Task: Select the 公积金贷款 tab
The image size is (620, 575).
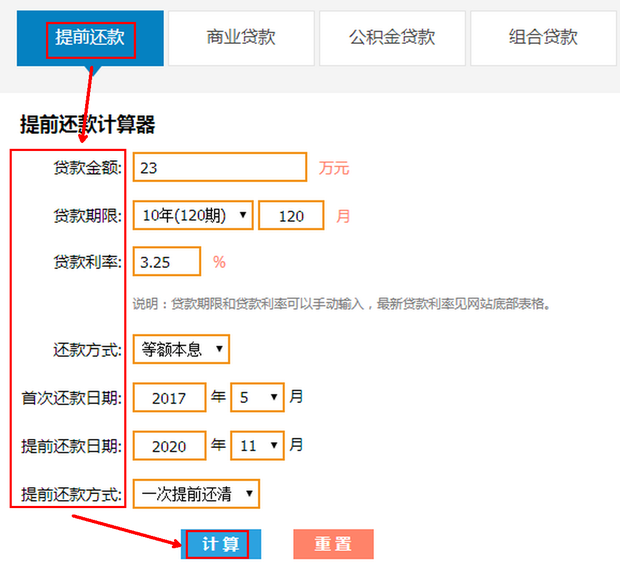Action: 392,38
